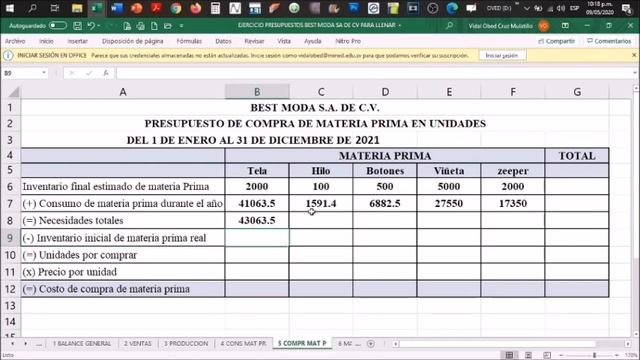Click the new blank document icon in quick access
The image size is (640, 360).
pyautogui.click(x=154, y=26)
